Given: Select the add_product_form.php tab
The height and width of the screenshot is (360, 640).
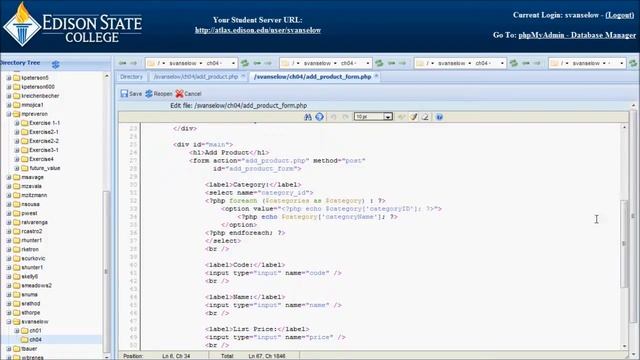Looking at the screenshot, I should point(313,77).
